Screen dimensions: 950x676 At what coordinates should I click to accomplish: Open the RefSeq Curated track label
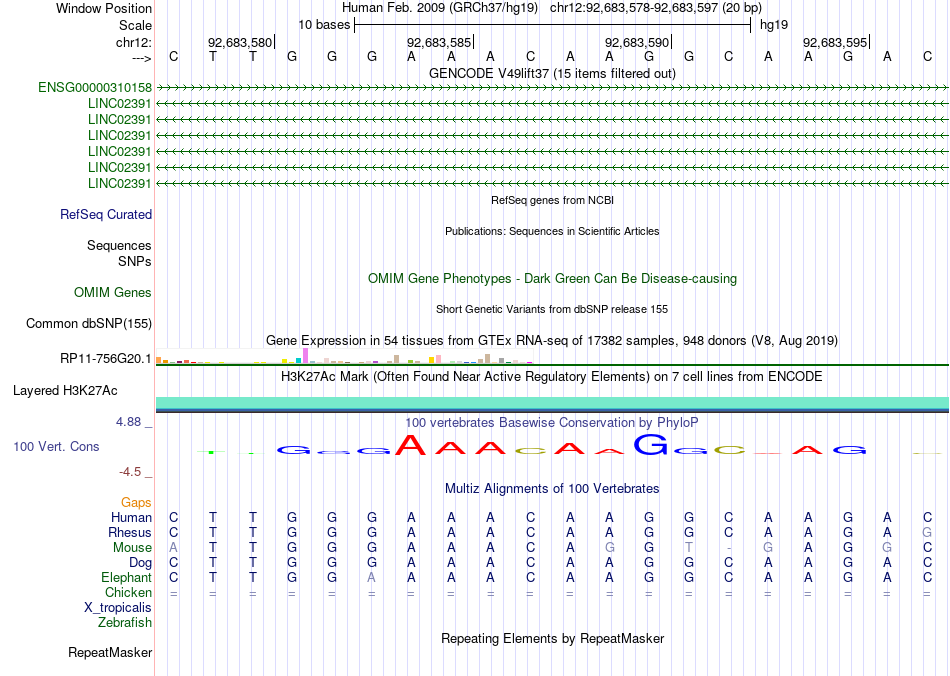coord(106,214)
